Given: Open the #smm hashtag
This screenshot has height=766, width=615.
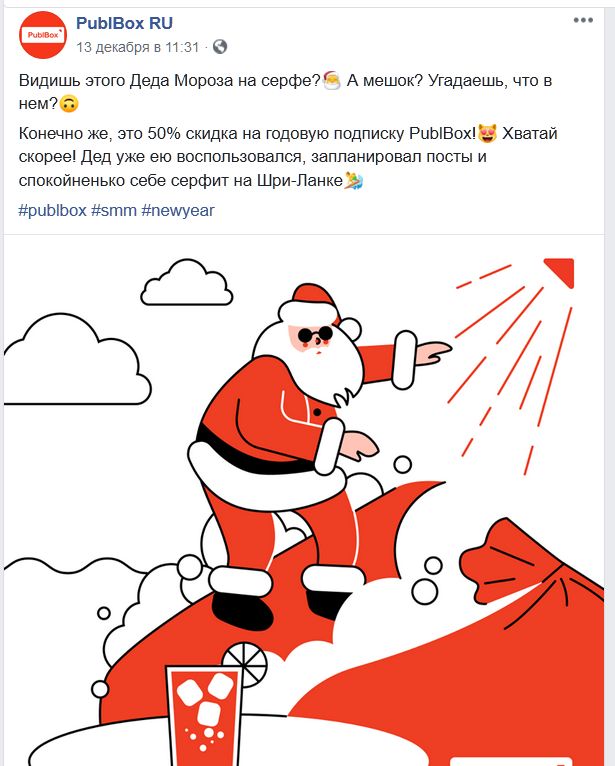Looking at the screenshot, I should [x=114, y=211].
